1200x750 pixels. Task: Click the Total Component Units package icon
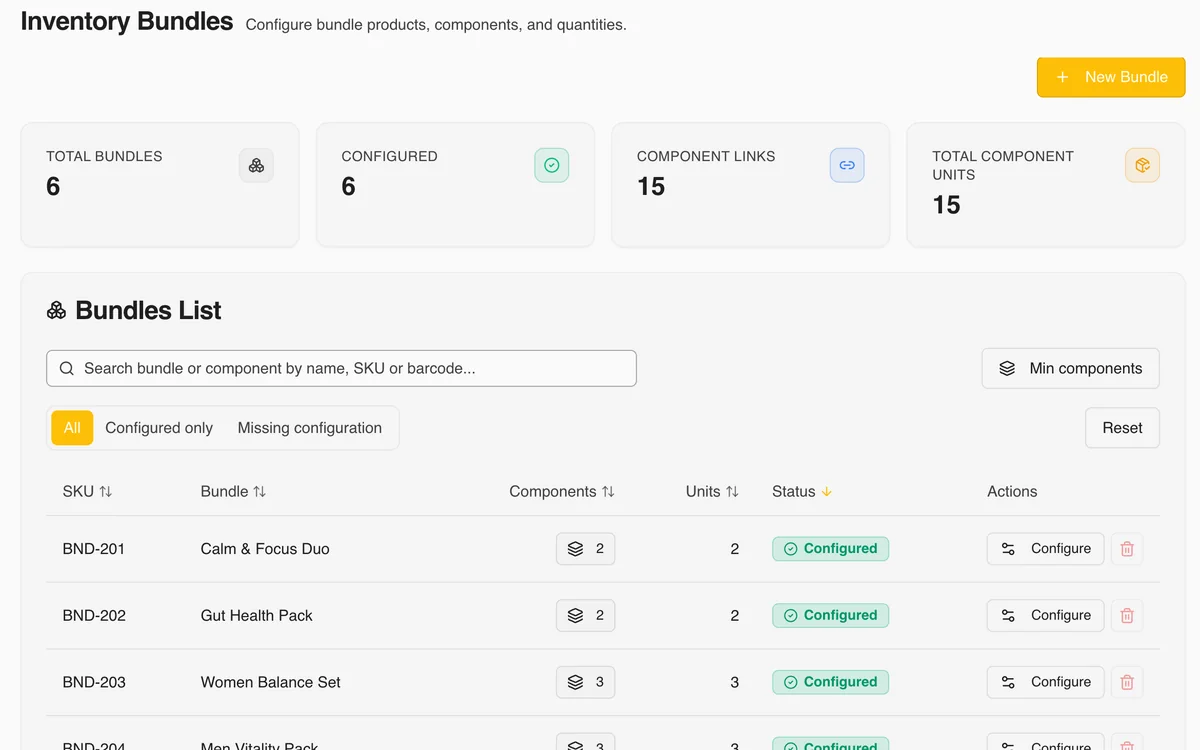coord(1142,165)
